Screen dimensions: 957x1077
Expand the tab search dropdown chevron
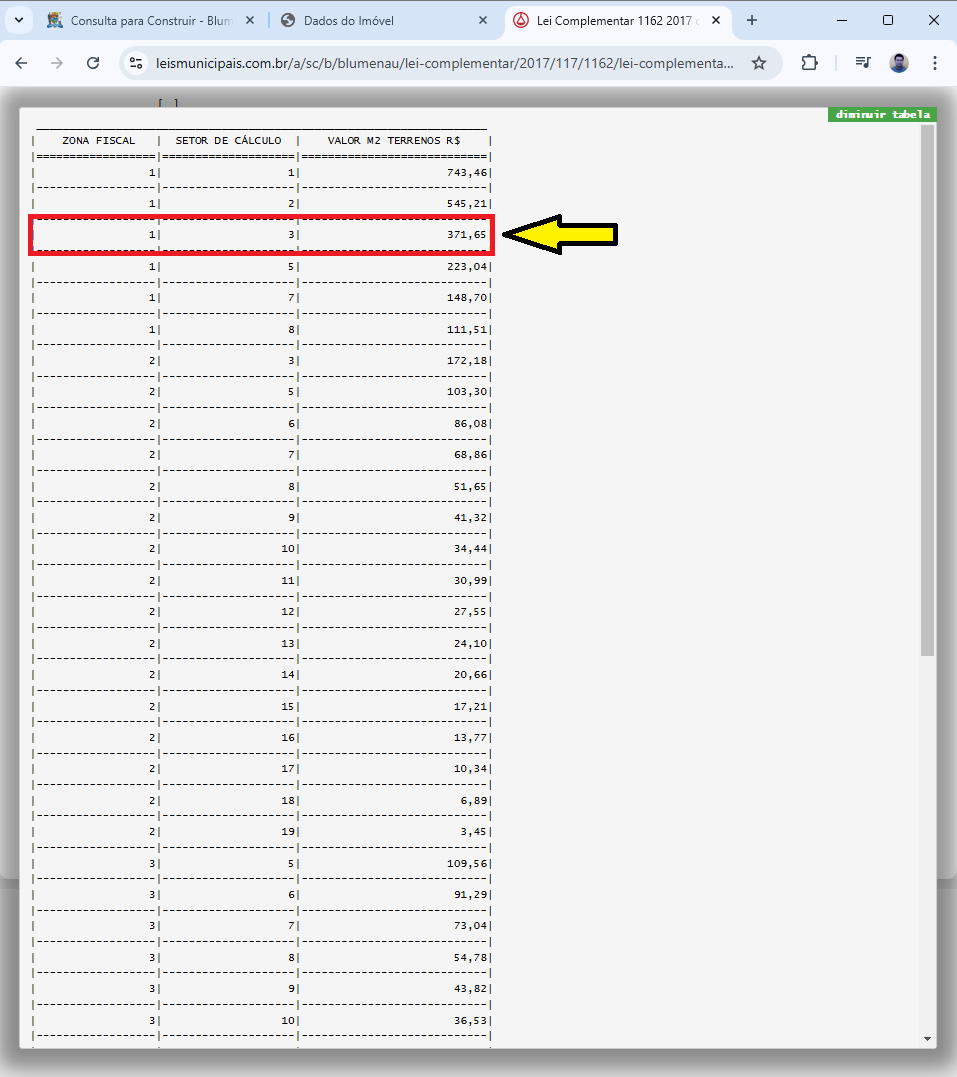[x=19, y=20]
